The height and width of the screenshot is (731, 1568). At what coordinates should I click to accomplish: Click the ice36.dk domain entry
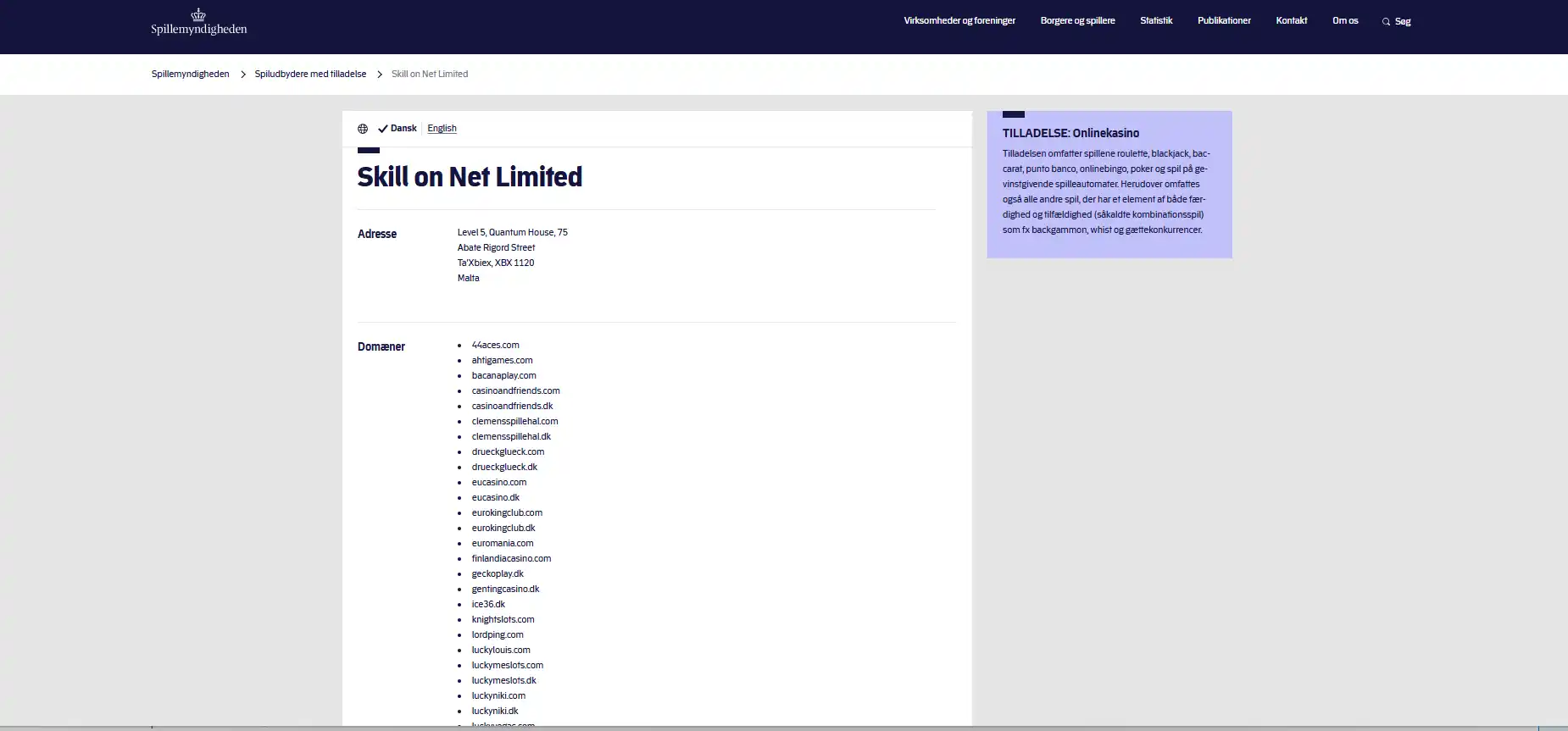click(489, 605)
